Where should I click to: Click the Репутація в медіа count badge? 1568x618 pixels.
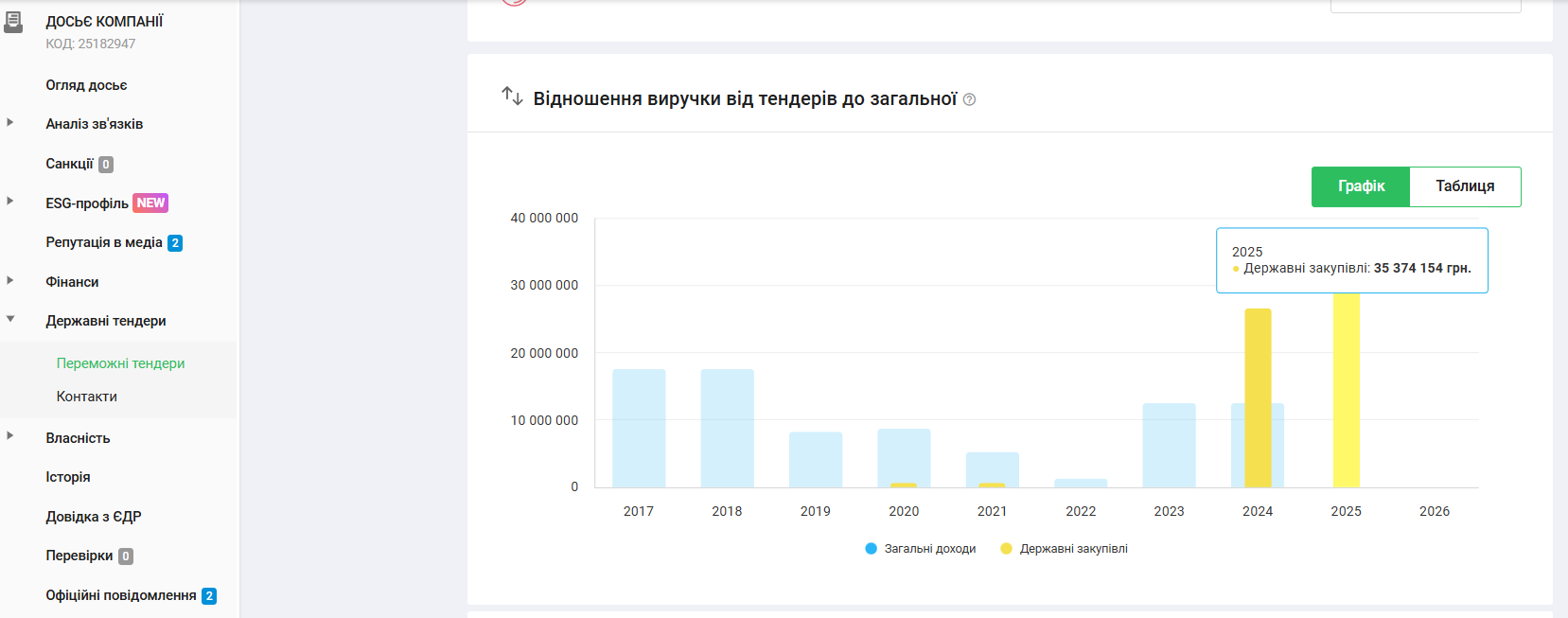click(175, 243)
